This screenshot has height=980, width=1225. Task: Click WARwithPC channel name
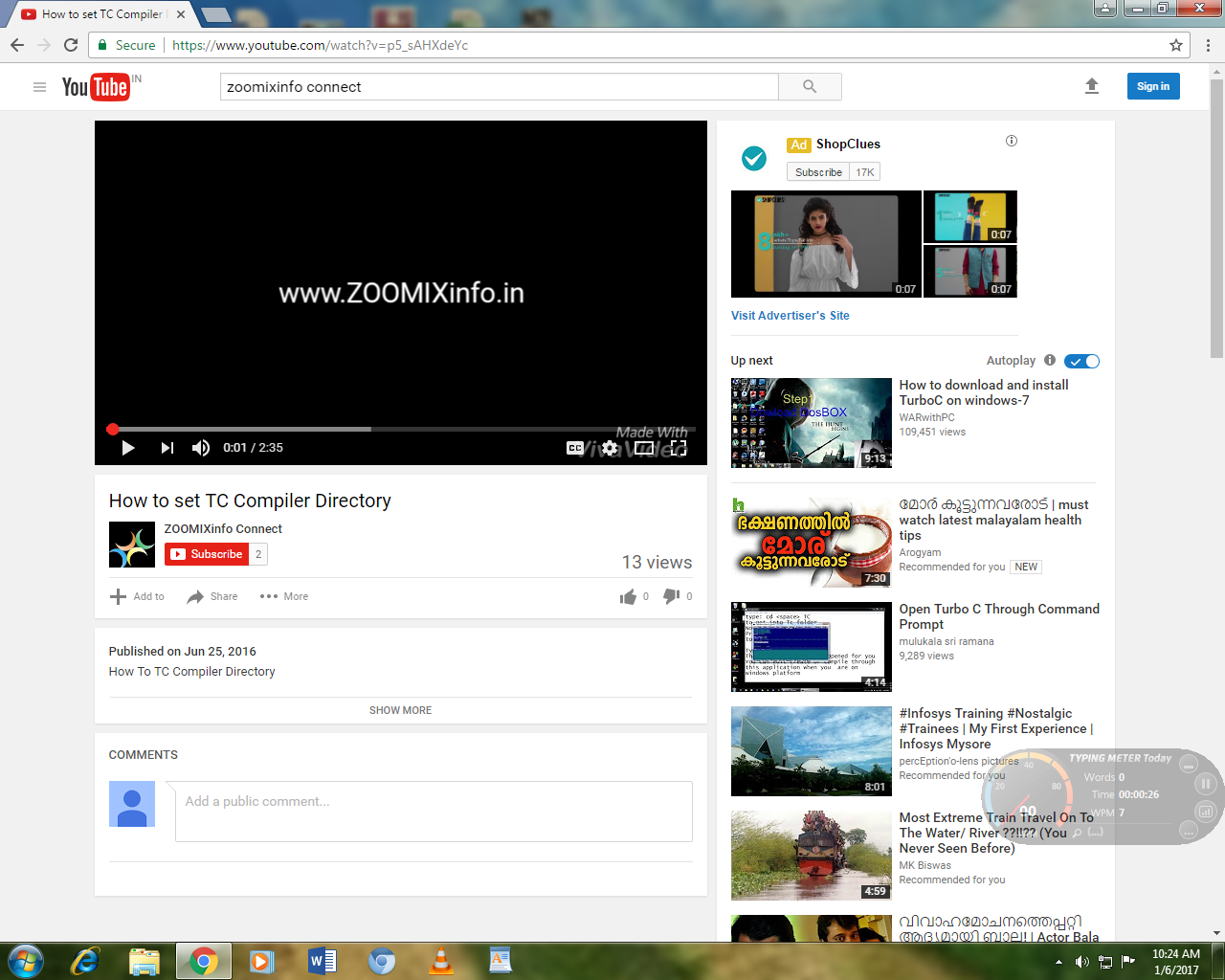(x=926, y=417)
